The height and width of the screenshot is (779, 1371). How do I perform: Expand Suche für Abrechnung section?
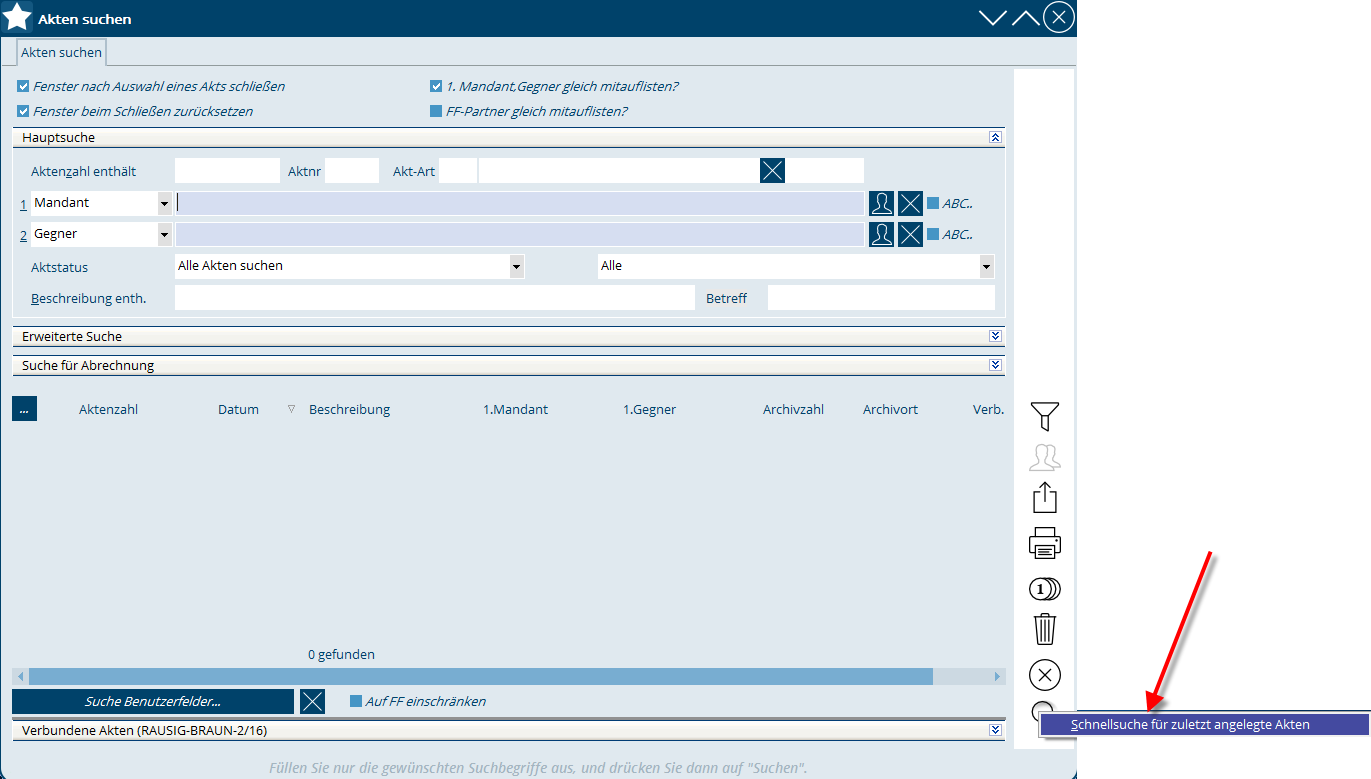coord(995,365)
